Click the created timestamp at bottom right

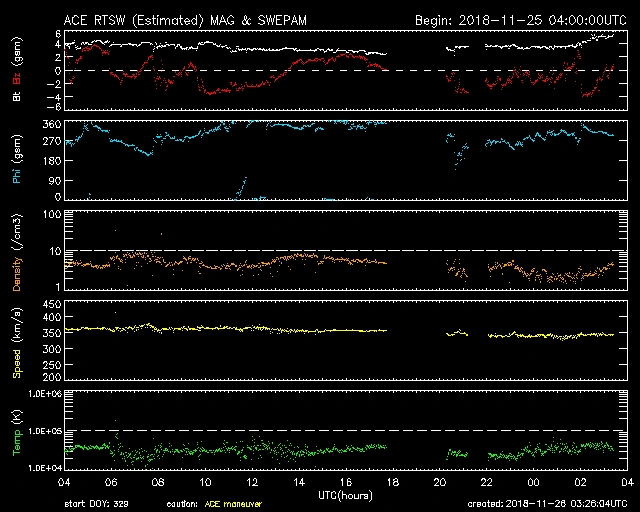click(x=548, y=505)
